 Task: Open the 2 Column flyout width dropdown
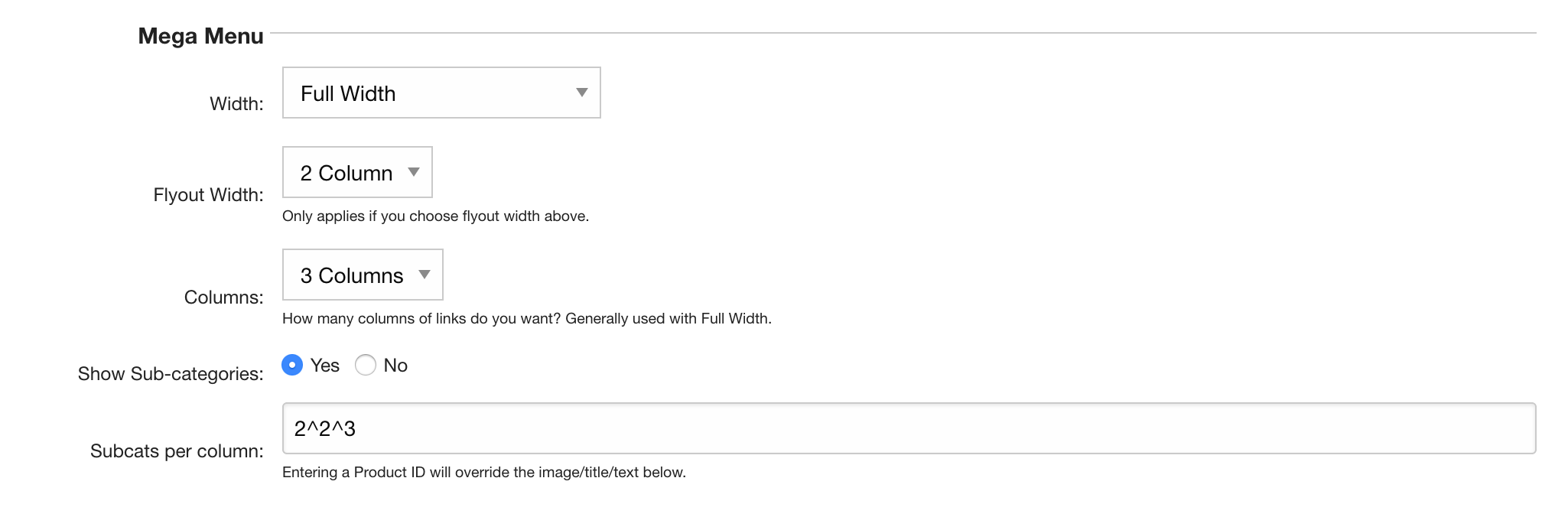[x=357, y=172]
